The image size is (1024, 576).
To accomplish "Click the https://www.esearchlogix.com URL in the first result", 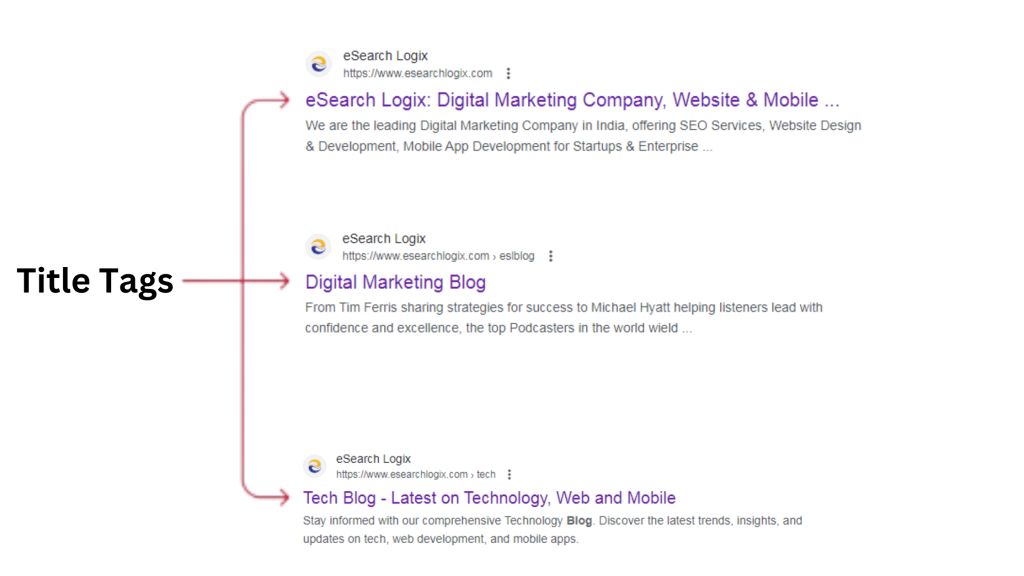I will [418, 73].
